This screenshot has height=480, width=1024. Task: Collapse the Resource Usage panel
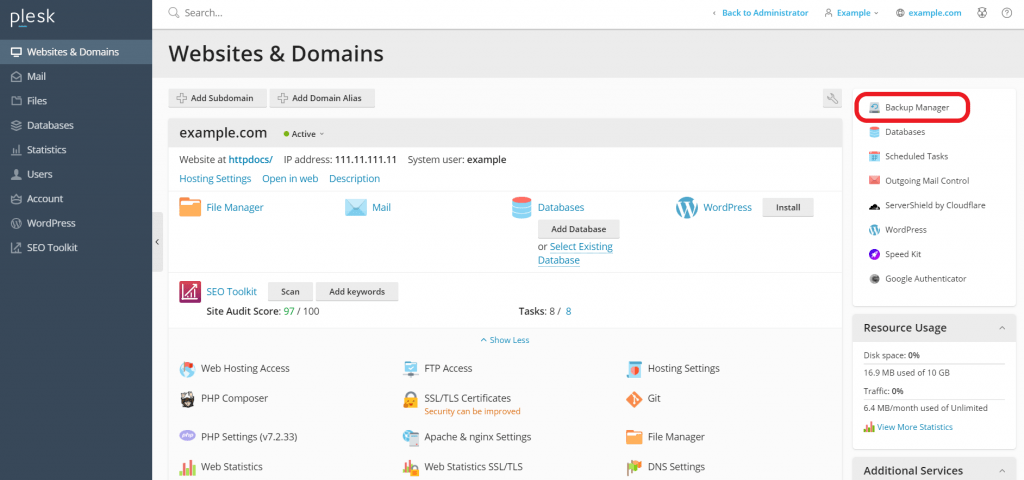(1002, 328)
